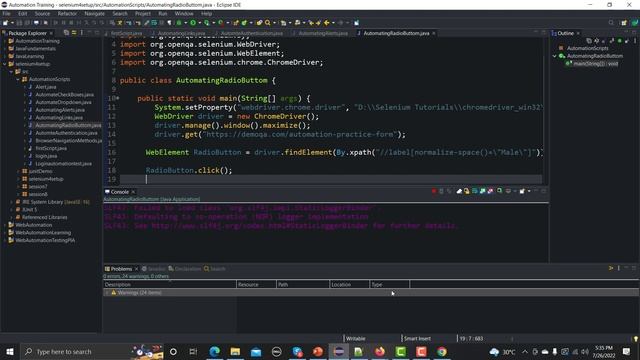Viewport: 640px width, 360px height.
Task: Switch to the AutomatingAlerts.java editor tab
Action: pos(323,33)
